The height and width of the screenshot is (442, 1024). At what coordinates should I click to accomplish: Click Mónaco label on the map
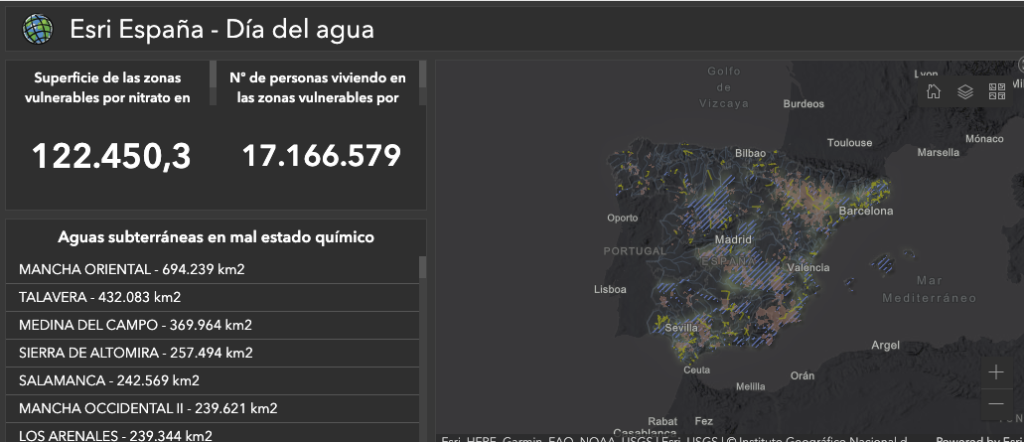click(x=985, y=138)
